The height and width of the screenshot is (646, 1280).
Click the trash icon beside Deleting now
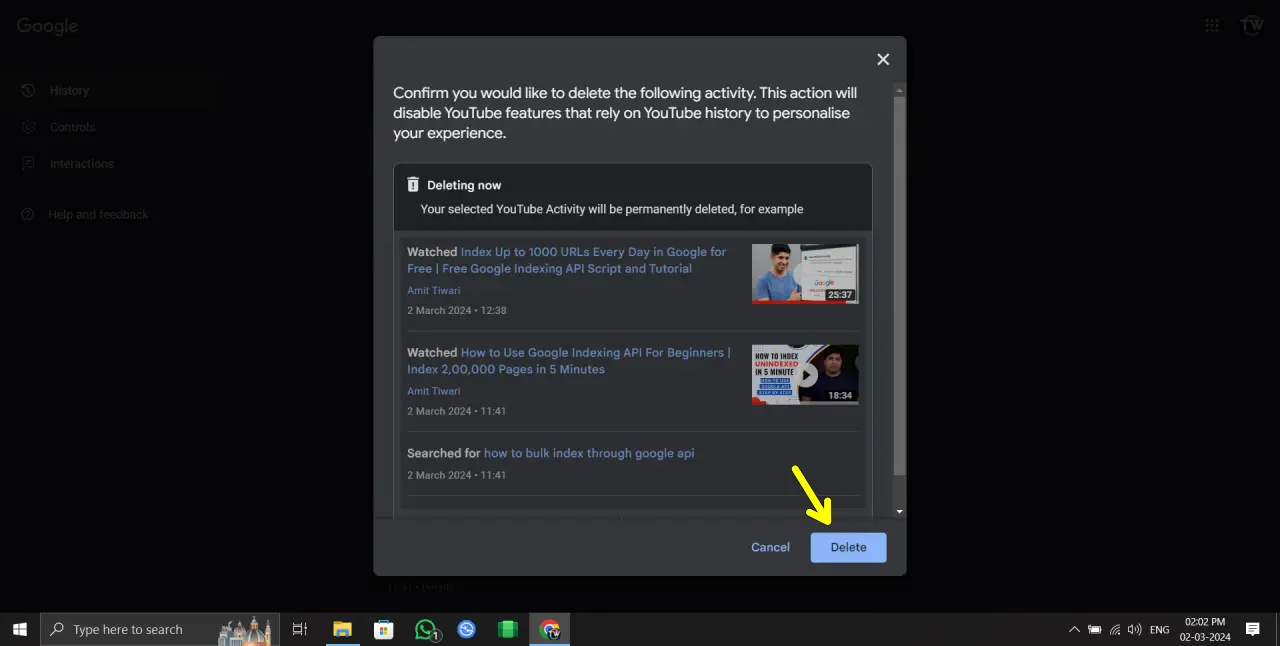coord(413,184)
